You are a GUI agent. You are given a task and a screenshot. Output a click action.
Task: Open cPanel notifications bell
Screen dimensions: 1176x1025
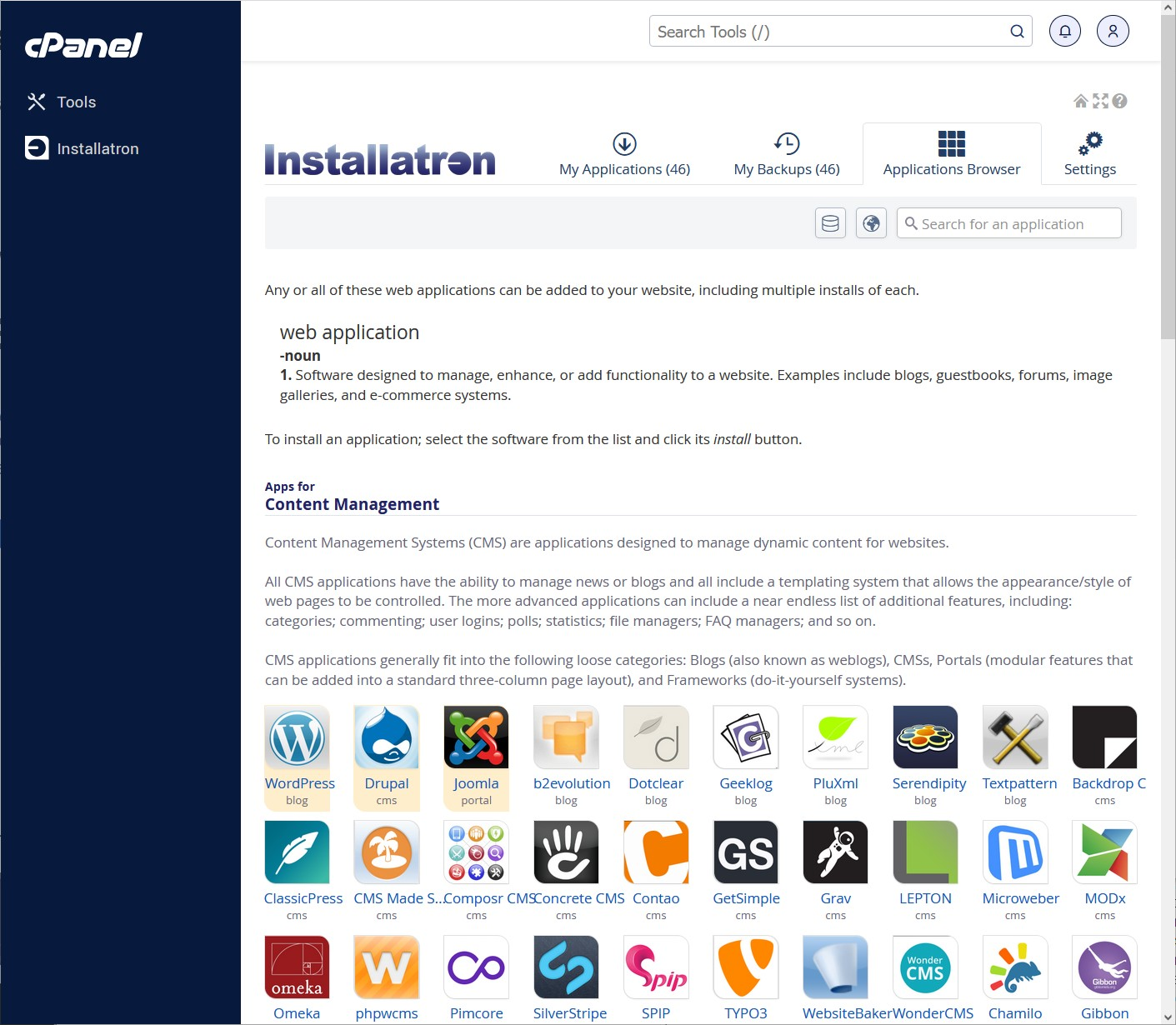click(x=1065, y=32)
